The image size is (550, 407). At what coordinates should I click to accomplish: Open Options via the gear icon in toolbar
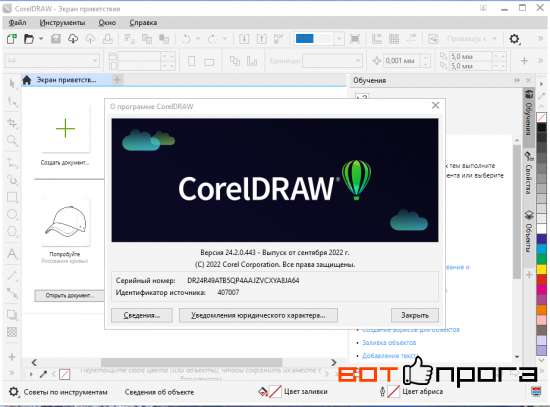tap(515, 39)
